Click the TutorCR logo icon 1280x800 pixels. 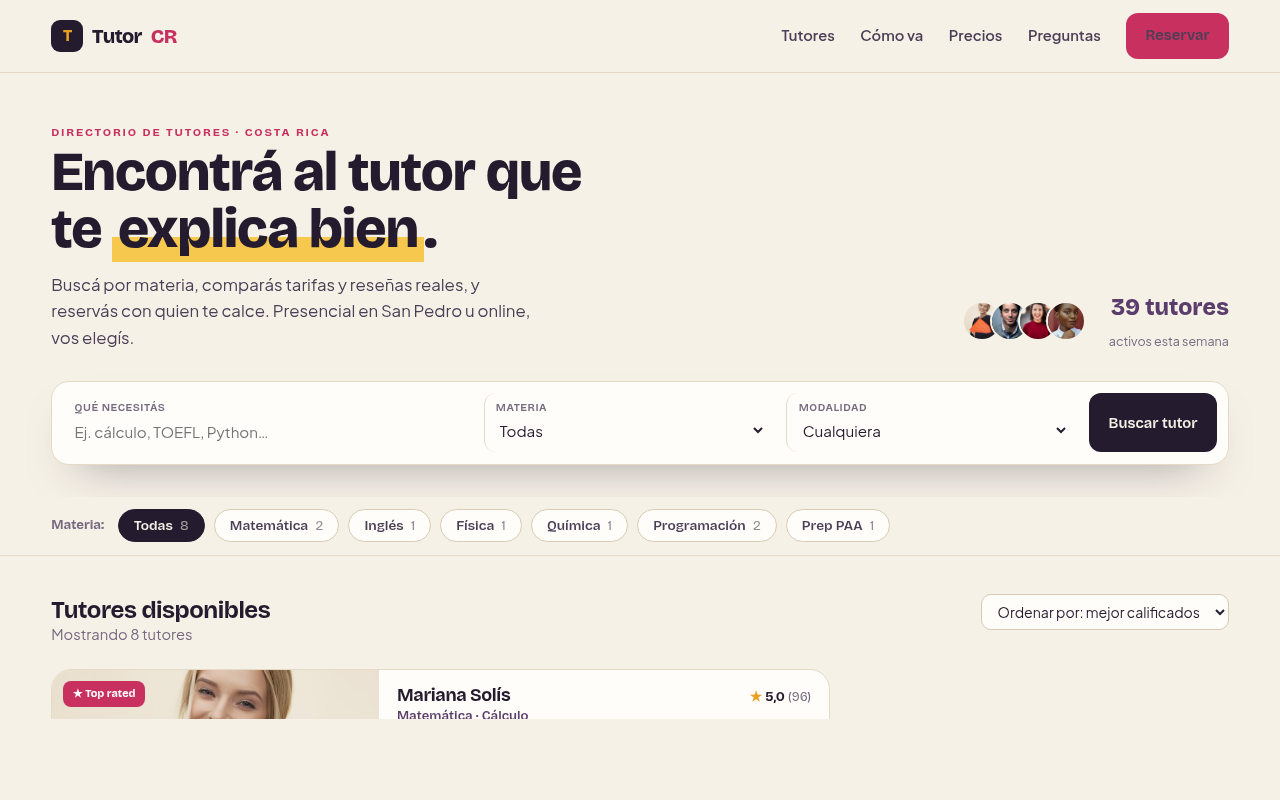point(67,36)
